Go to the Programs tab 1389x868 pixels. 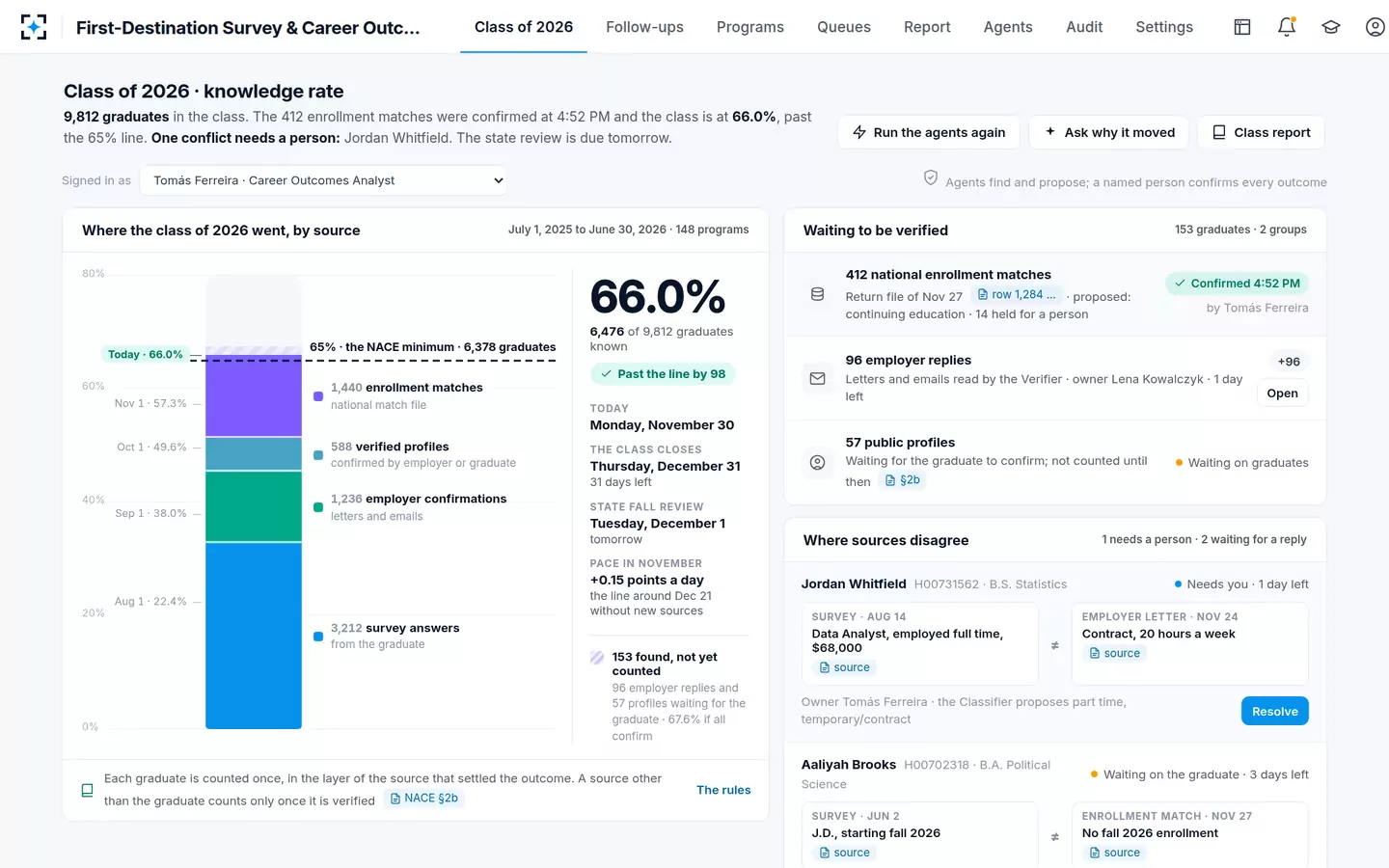click(x=750, y=27)
